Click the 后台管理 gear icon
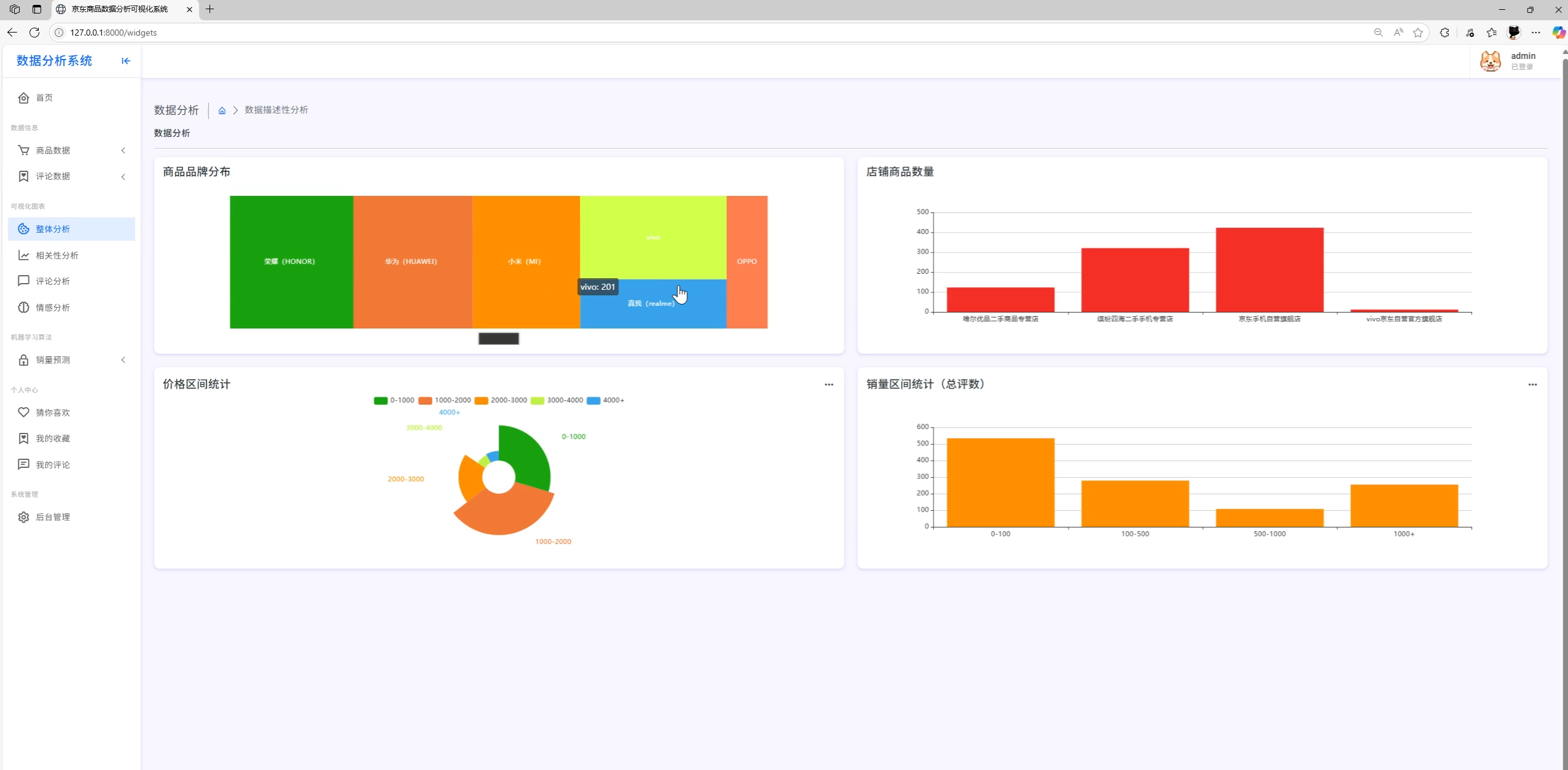The height and width of the screenshot is (770, 1568). coord(23,517)
